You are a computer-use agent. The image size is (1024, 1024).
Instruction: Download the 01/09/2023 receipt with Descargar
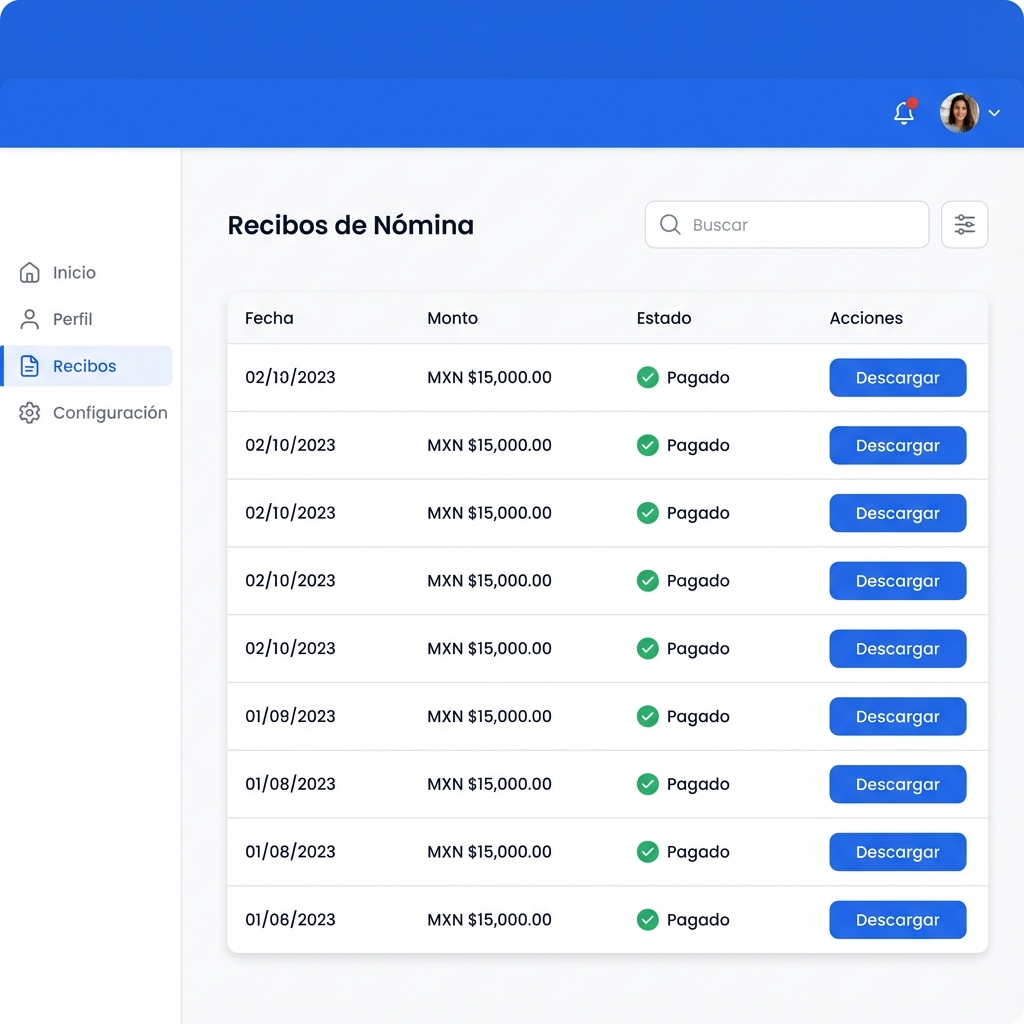coord(897,716)
